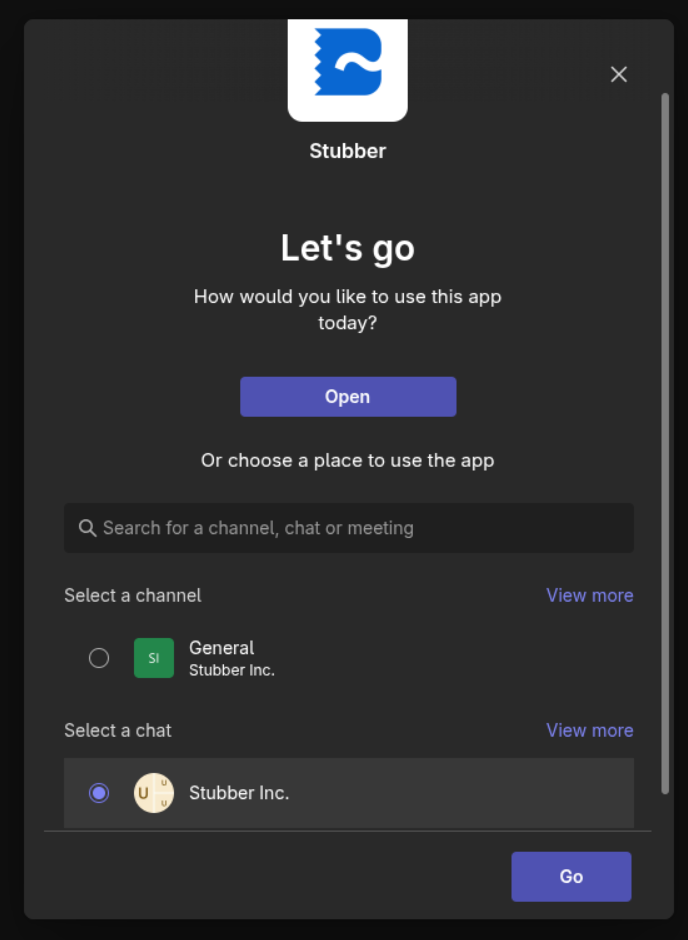
Task: Select the General channel radio button
Action: pos(99,658)
